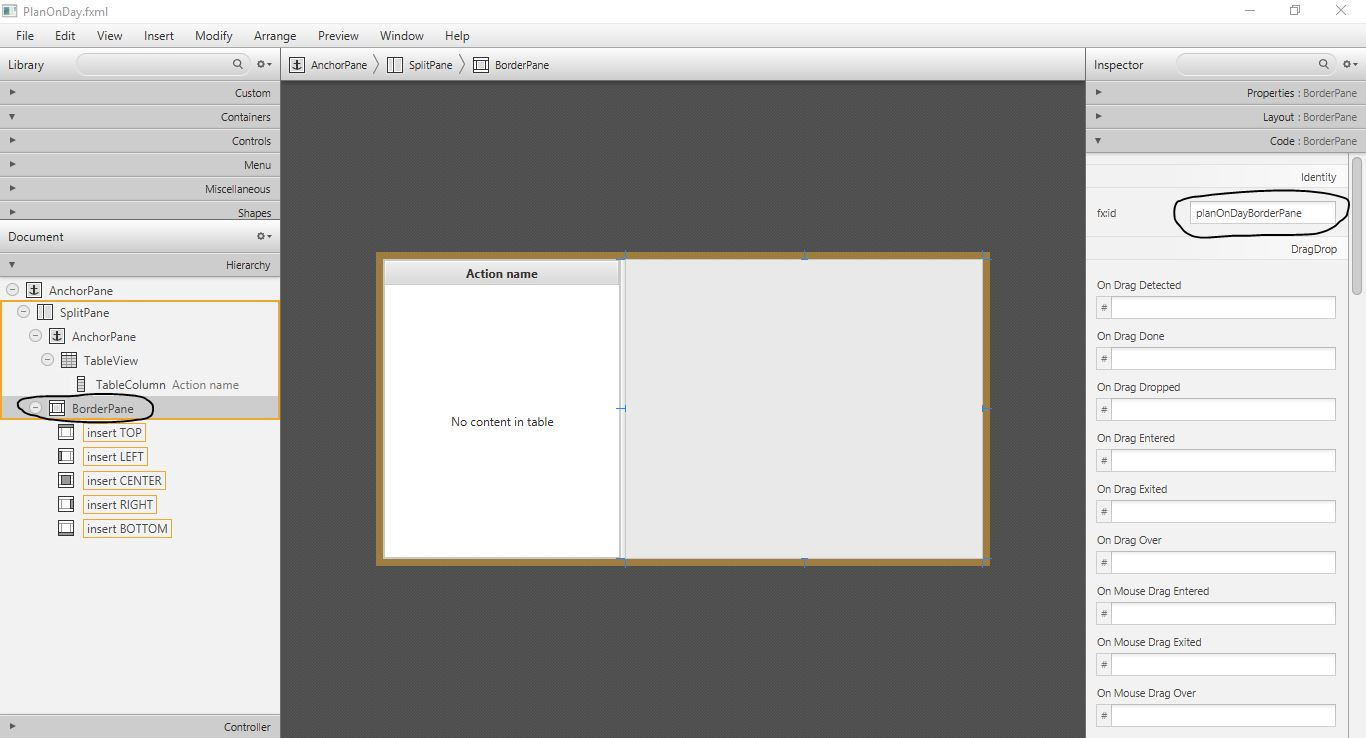
Task: Click the fx:id field planOnDayBorderPane
Action: [x=1263, y=213]
